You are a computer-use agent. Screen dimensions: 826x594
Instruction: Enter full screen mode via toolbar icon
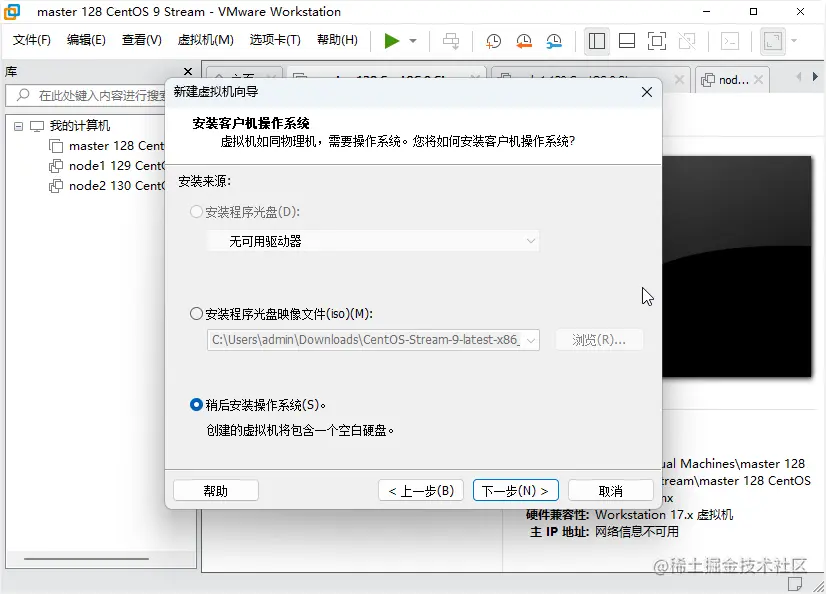(656, 41)
